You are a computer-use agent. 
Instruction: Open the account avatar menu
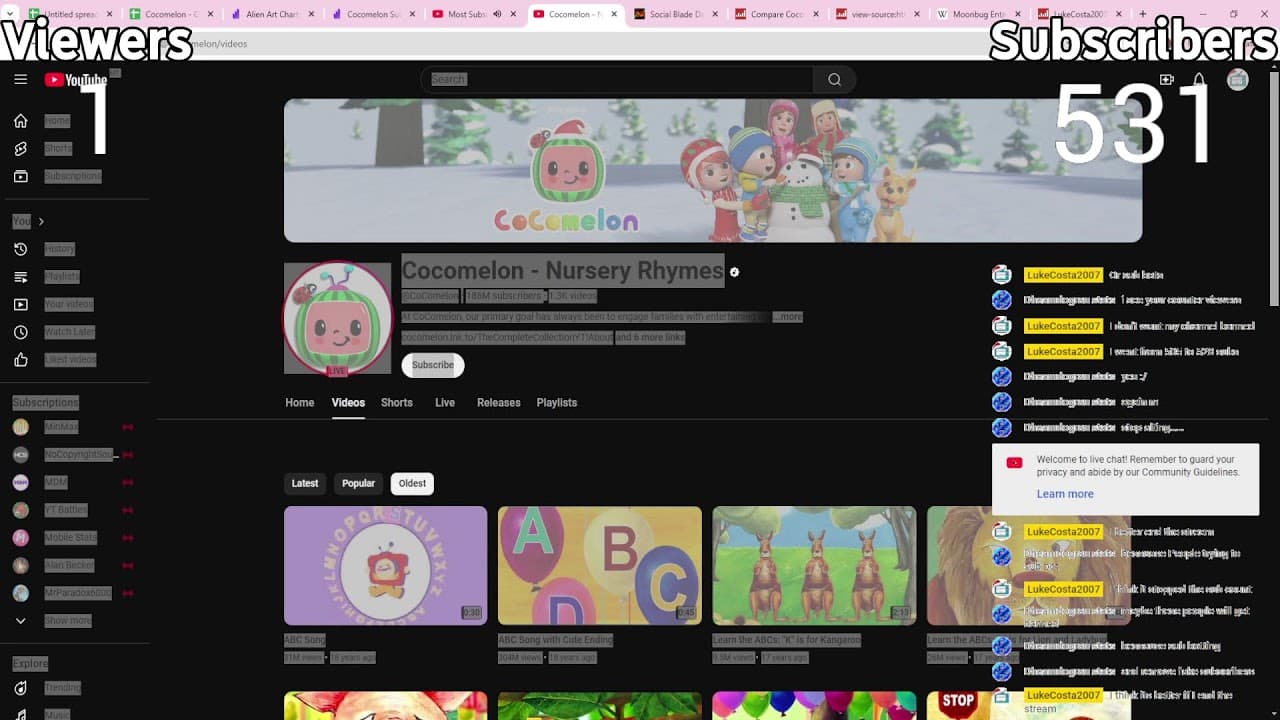click(x=1238, y=80)
